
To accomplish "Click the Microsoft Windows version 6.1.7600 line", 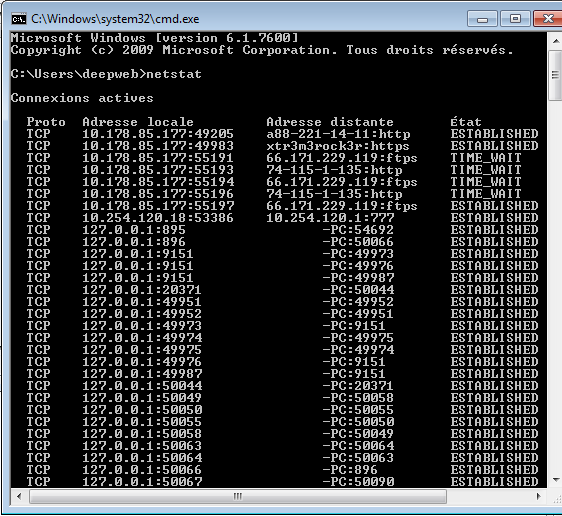I will click(154, 38).
